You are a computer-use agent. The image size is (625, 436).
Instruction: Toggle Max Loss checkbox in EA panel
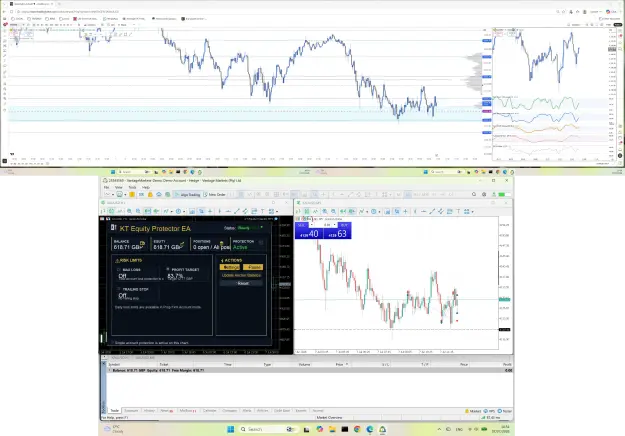pos(119,270)
